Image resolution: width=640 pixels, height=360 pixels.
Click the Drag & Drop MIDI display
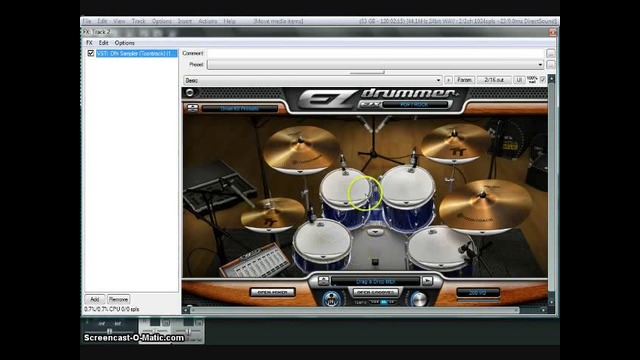click(x=376, y=281)
